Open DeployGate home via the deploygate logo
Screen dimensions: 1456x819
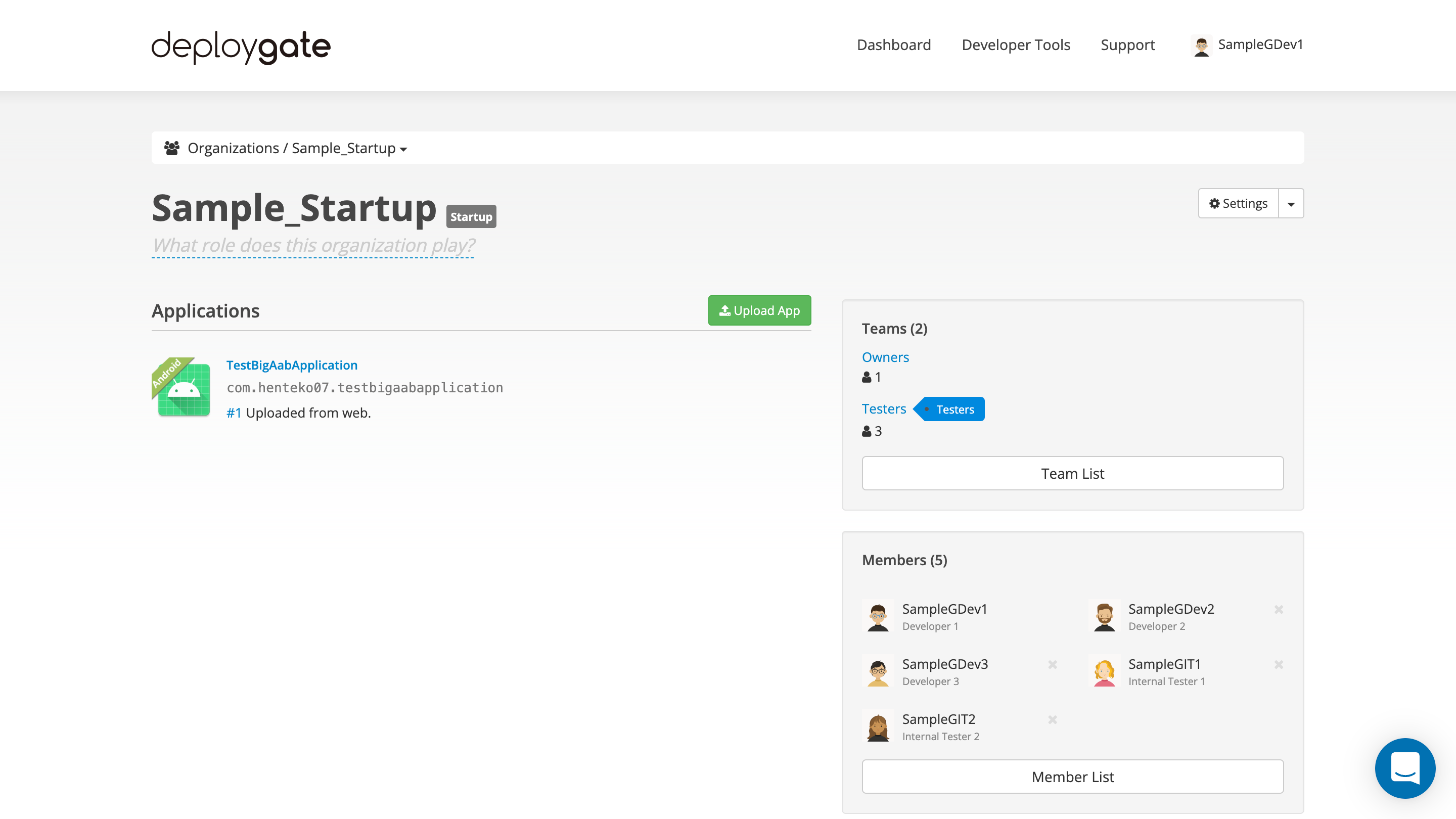click(240, 48)
